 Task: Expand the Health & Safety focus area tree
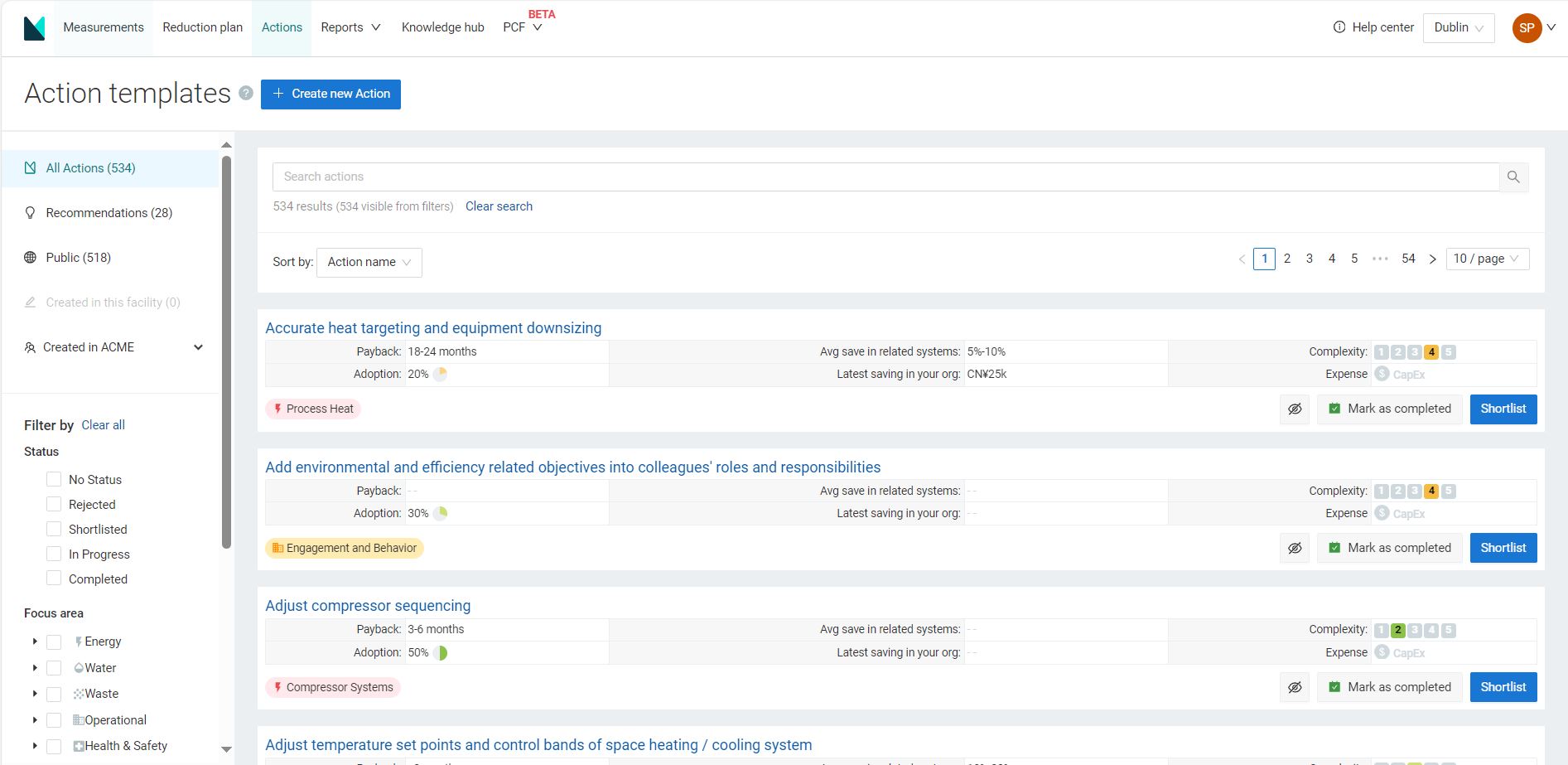coord(35,746)
